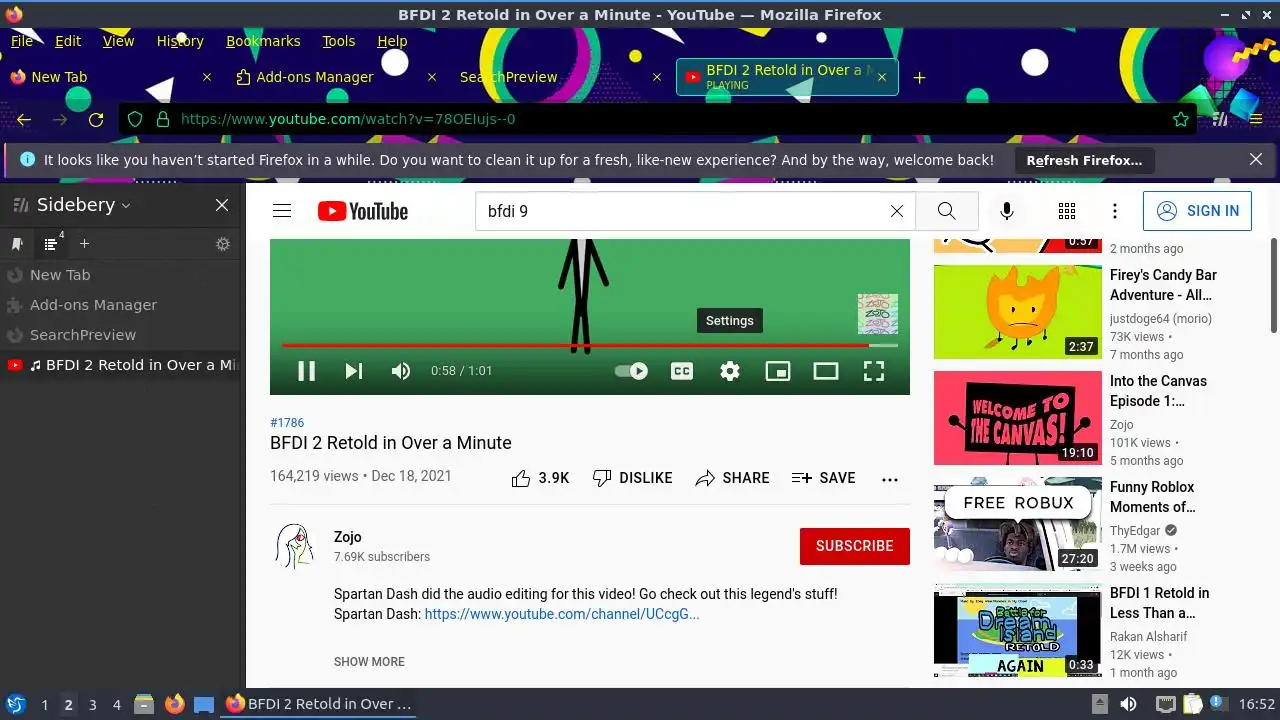
Task: SAVE video to playlist
Action: [823, 478]
